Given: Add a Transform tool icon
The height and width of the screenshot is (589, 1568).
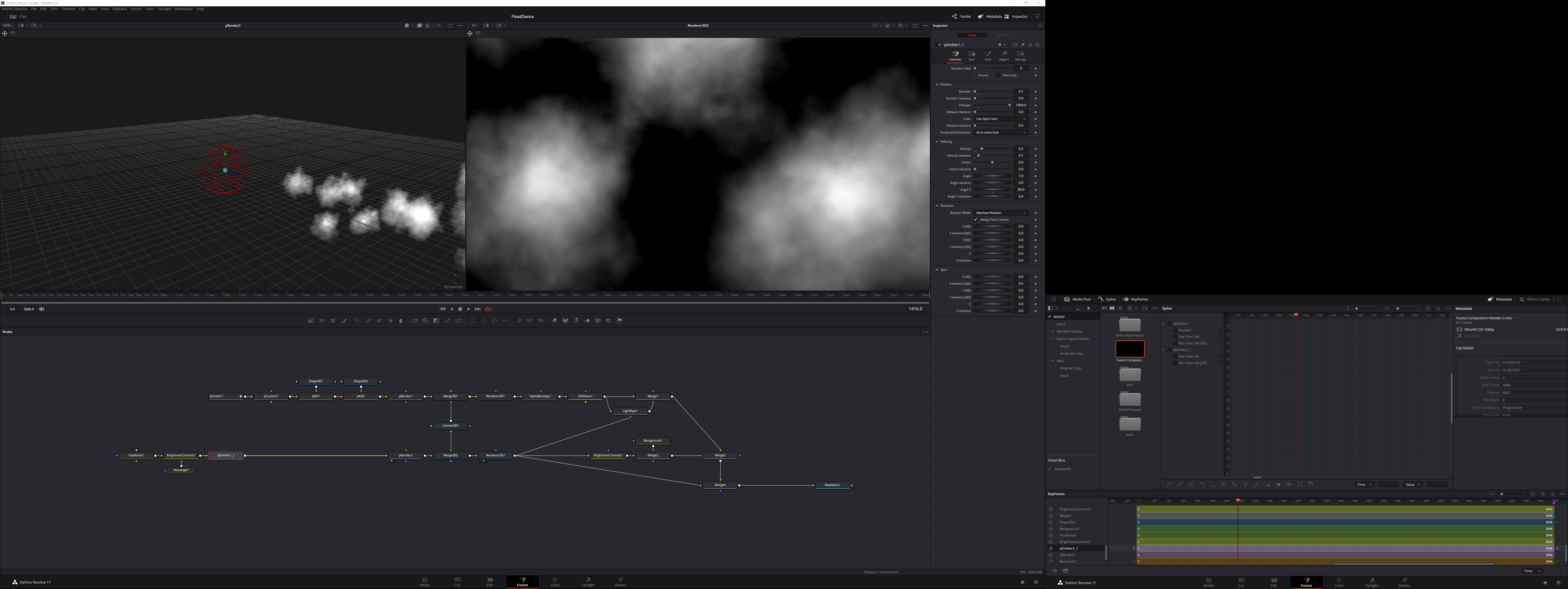Looking at the screenshot, I should (x=458, y=320).
